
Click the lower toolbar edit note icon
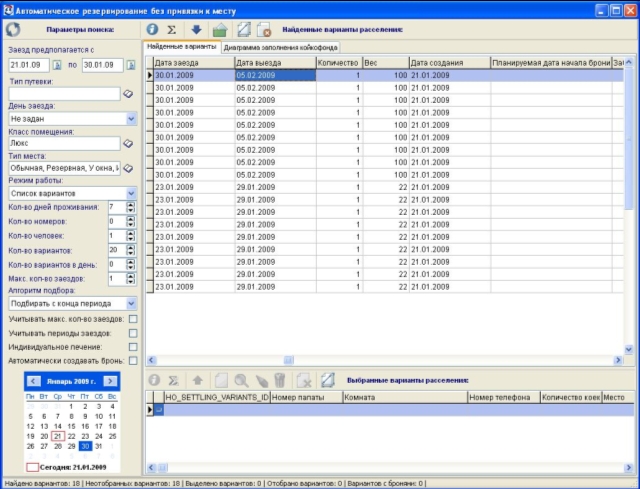click(327, 380)
